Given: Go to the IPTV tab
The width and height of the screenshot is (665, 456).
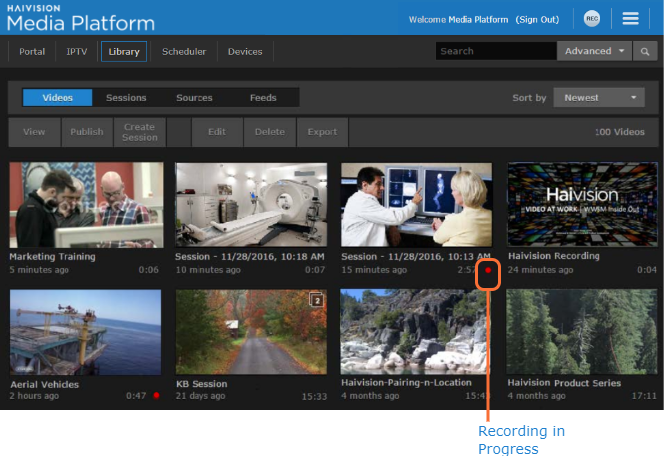Looking at the screenshot, I should click(x=77, y=51).
